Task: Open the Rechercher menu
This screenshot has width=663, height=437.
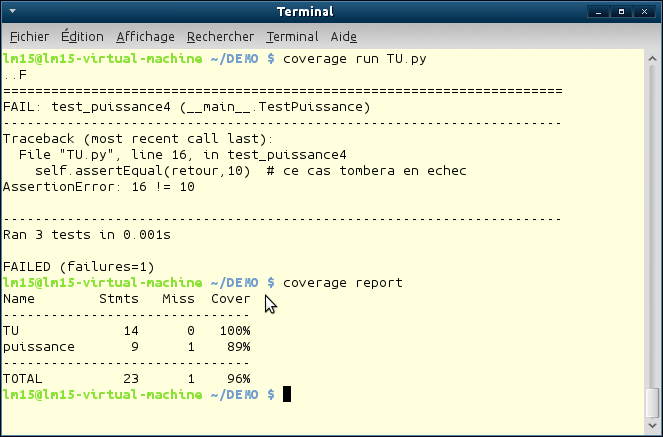Action: (220, 36)
